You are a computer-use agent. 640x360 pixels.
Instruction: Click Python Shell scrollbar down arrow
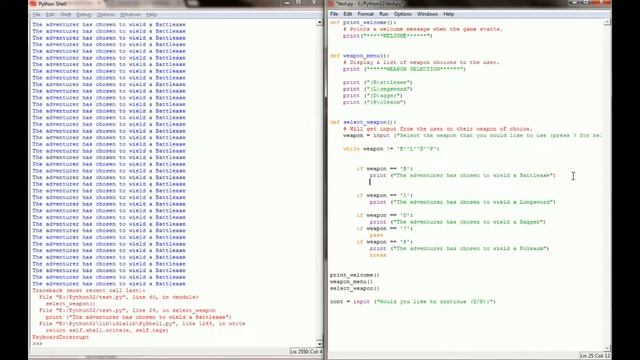[x=319, y=344]
